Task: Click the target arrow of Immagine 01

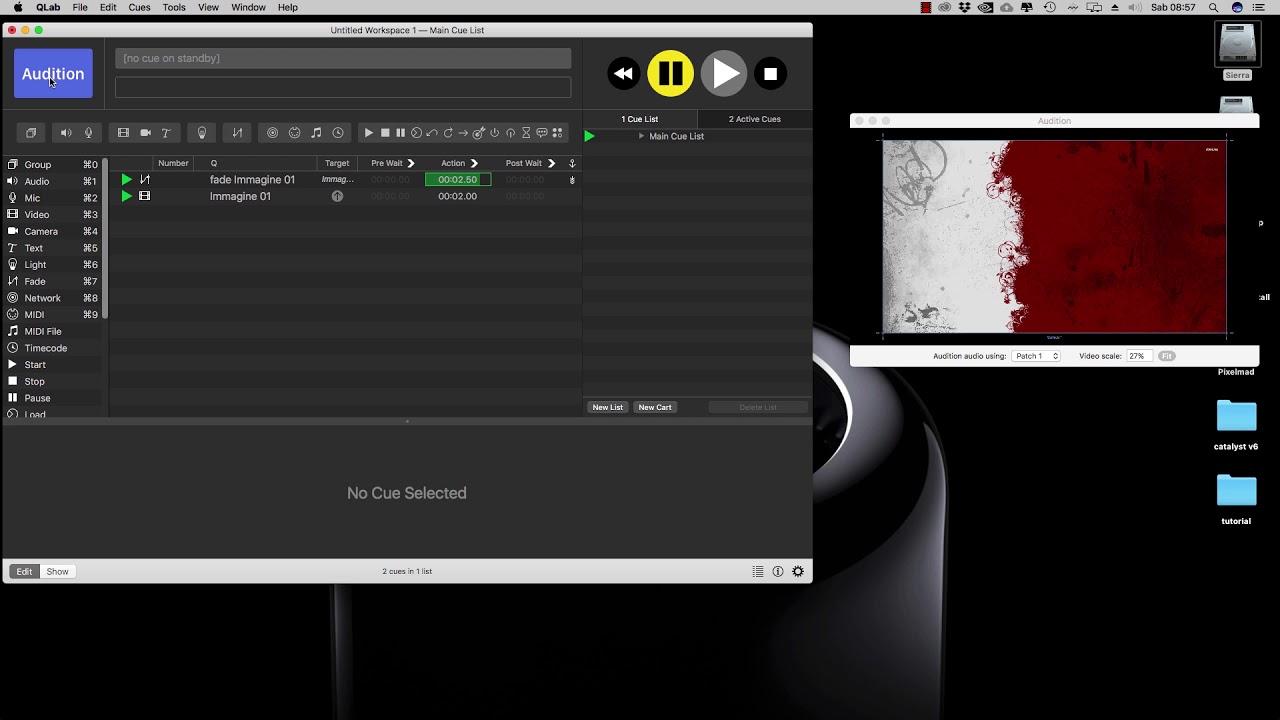Action: [337, 196]
